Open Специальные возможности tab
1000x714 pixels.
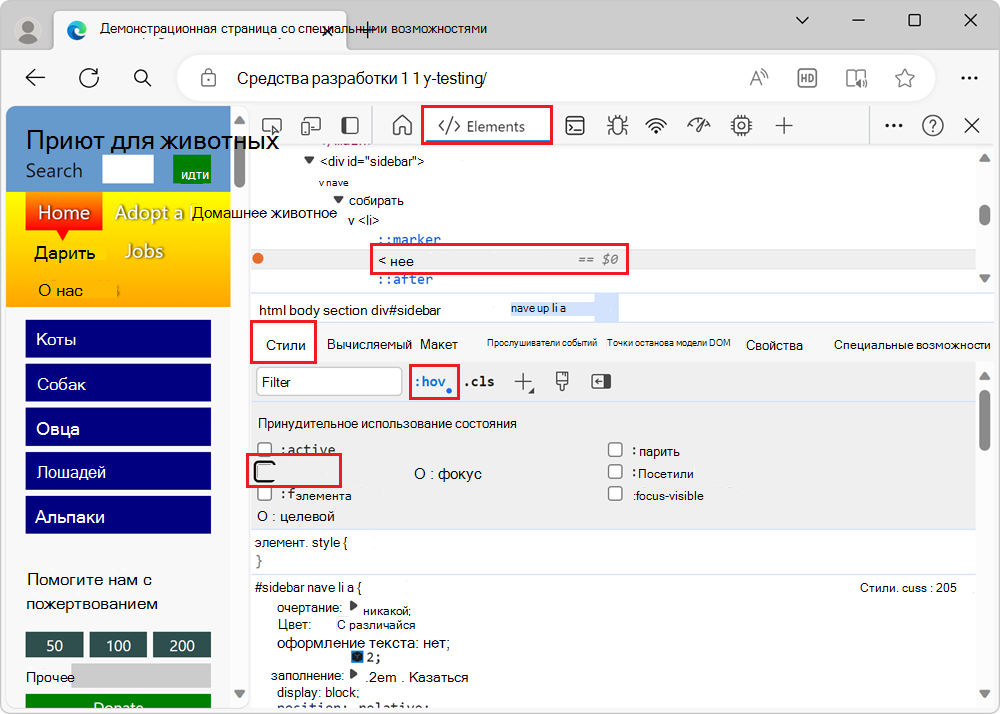click(912, 345)
